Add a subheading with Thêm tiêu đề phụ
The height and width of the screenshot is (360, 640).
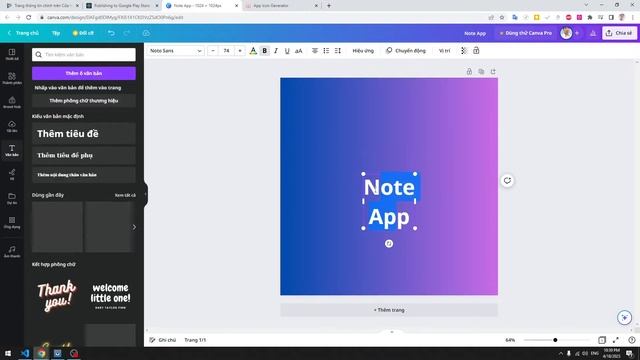[x=84, y=155]
